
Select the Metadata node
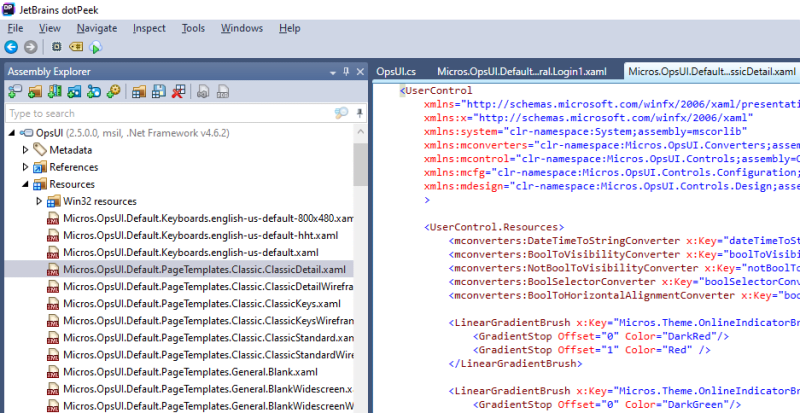(70, 150)
